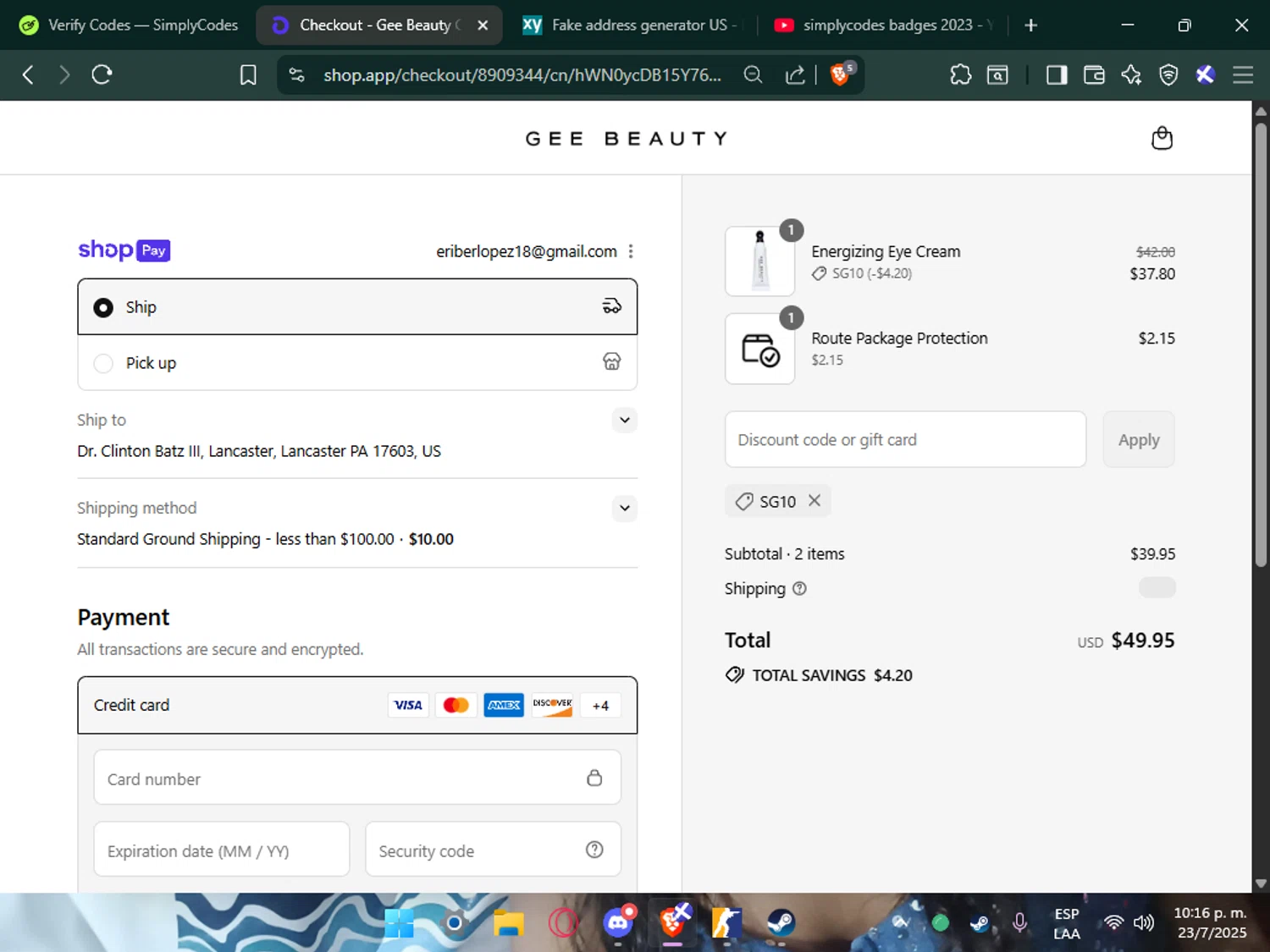The height and width of the screenshot is (952, 1270).
Task: Reload the checkout page
Action: (x=102, y=74)
